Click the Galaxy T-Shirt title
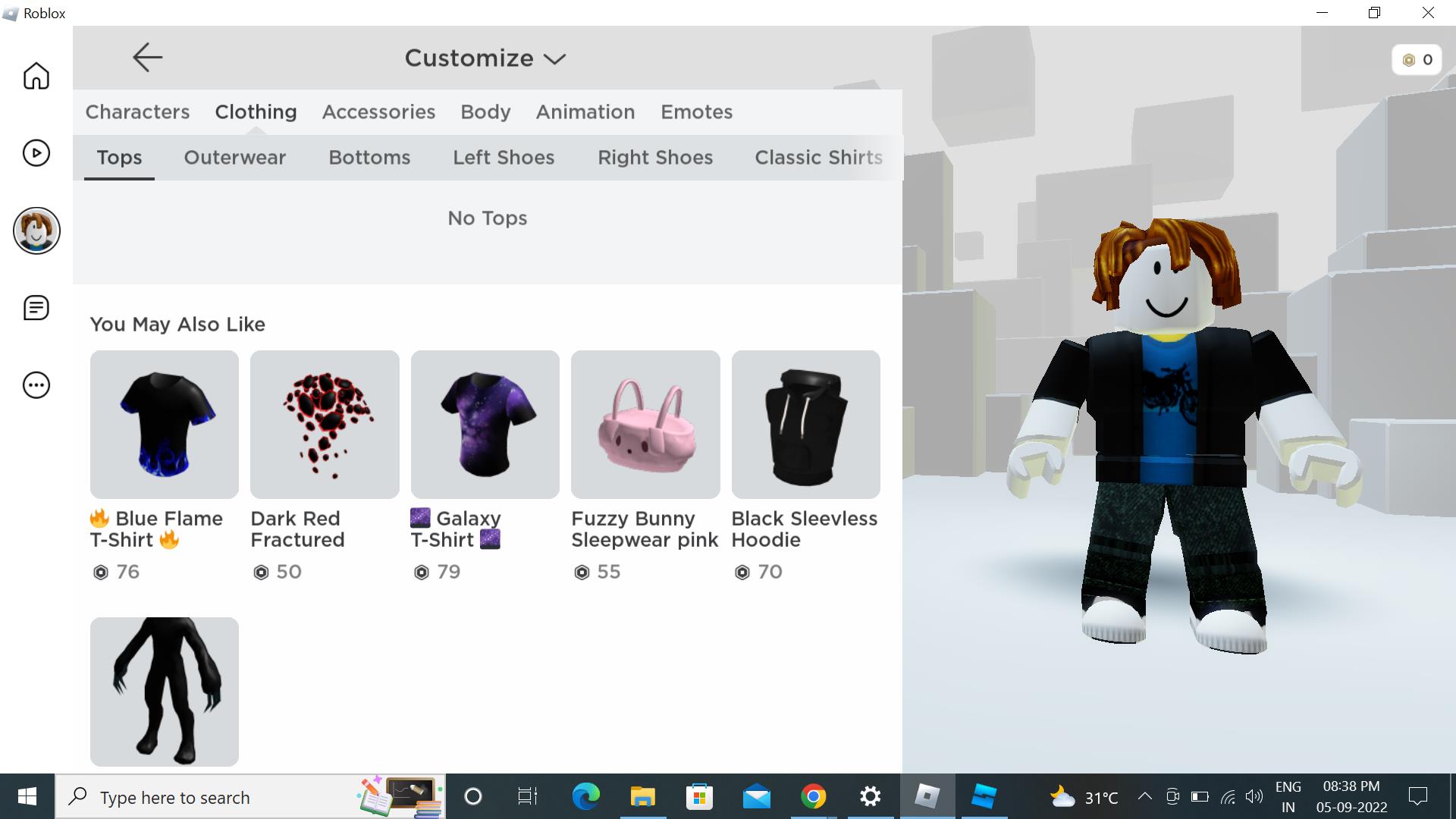 point(456,529)
